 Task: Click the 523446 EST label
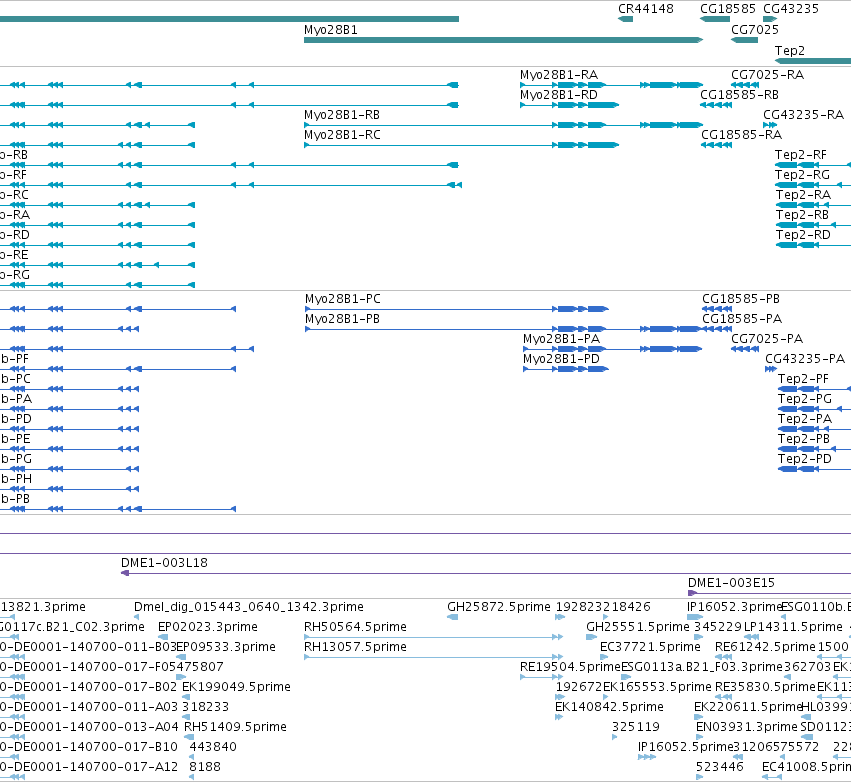(720, 767)
